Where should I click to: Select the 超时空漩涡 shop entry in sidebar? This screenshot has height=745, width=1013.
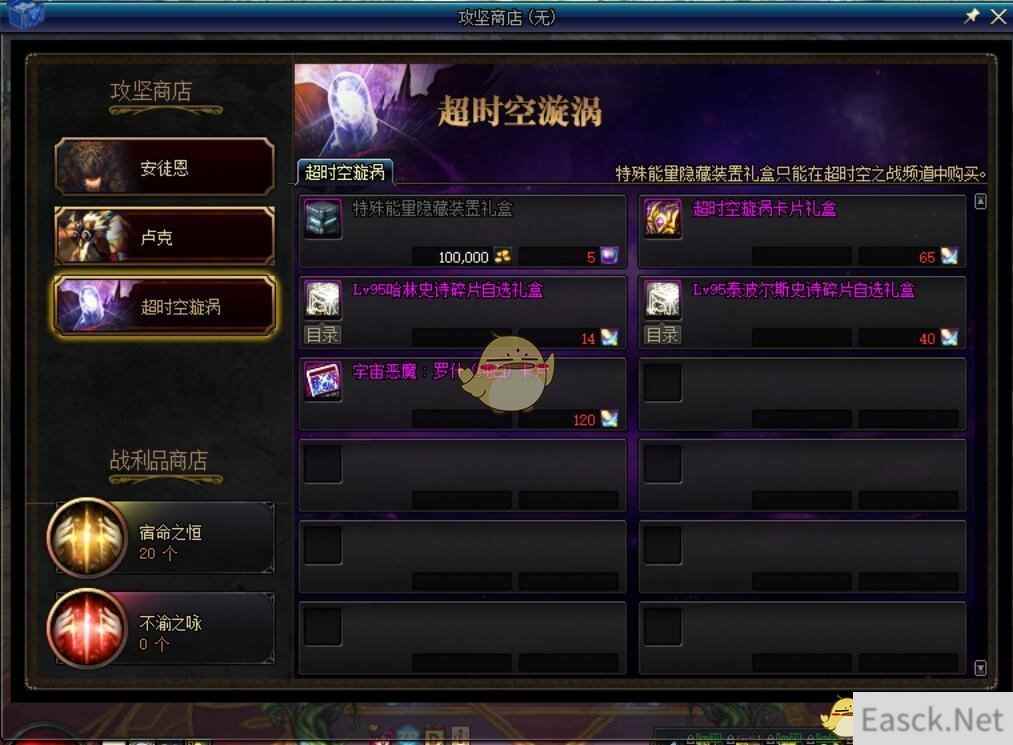(x=165, y=306)
